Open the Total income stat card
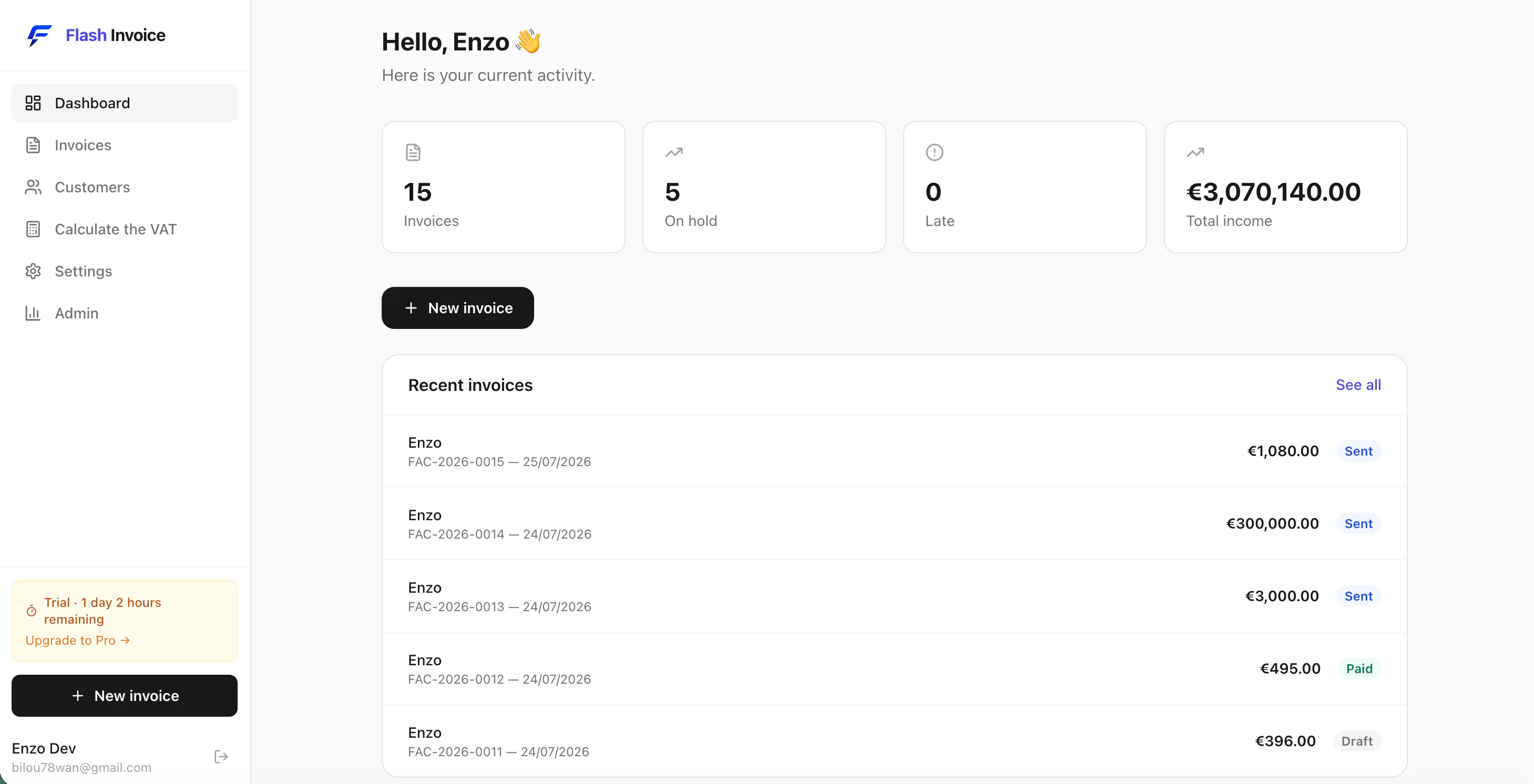Viewport: 1534px width, 784px height. 1285,187
